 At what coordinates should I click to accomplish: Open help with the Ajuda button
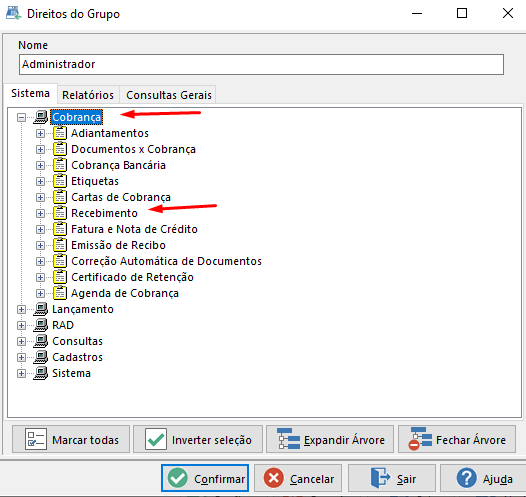coord(483,478)
